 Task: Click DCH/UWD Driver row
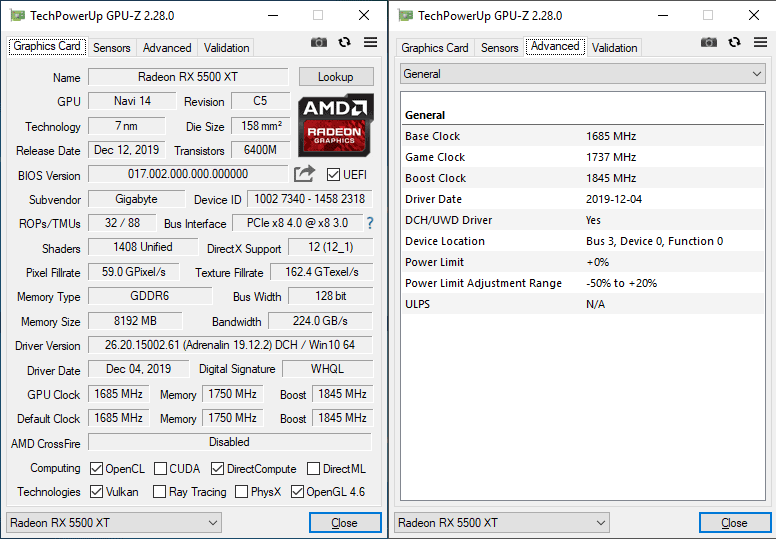click(x=582, y=220)
